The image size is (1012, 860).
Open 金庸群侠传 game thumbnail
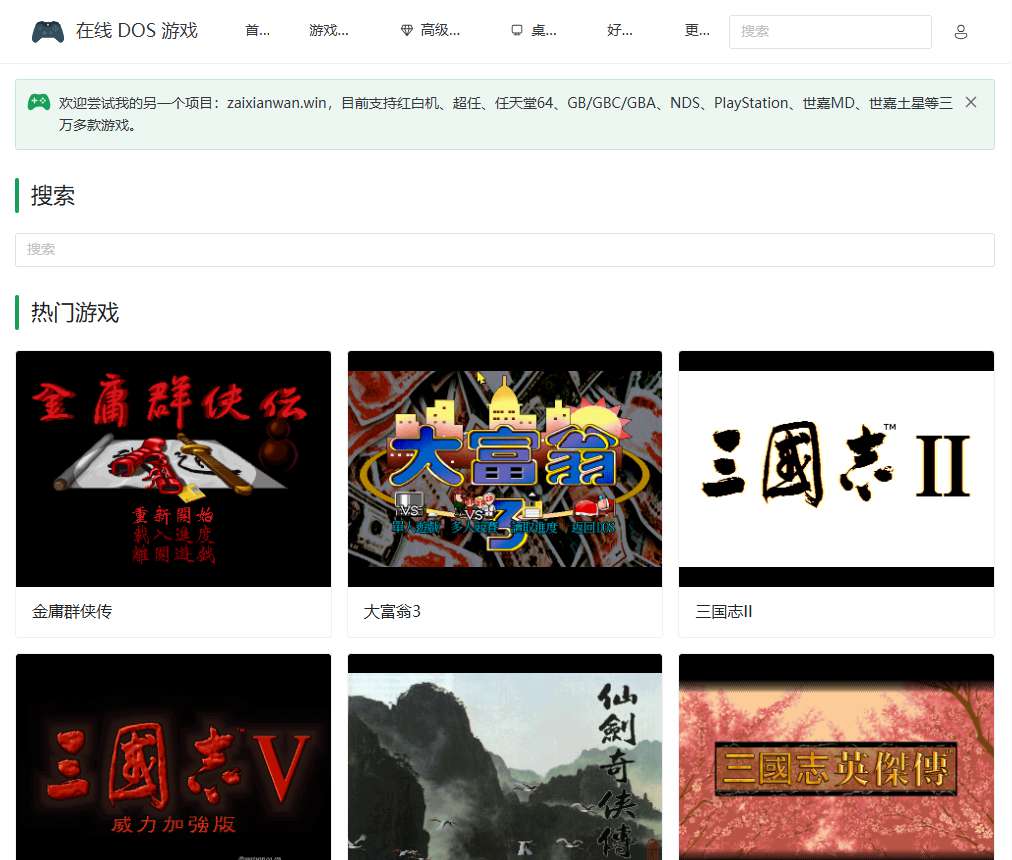(x=173, y=469)
